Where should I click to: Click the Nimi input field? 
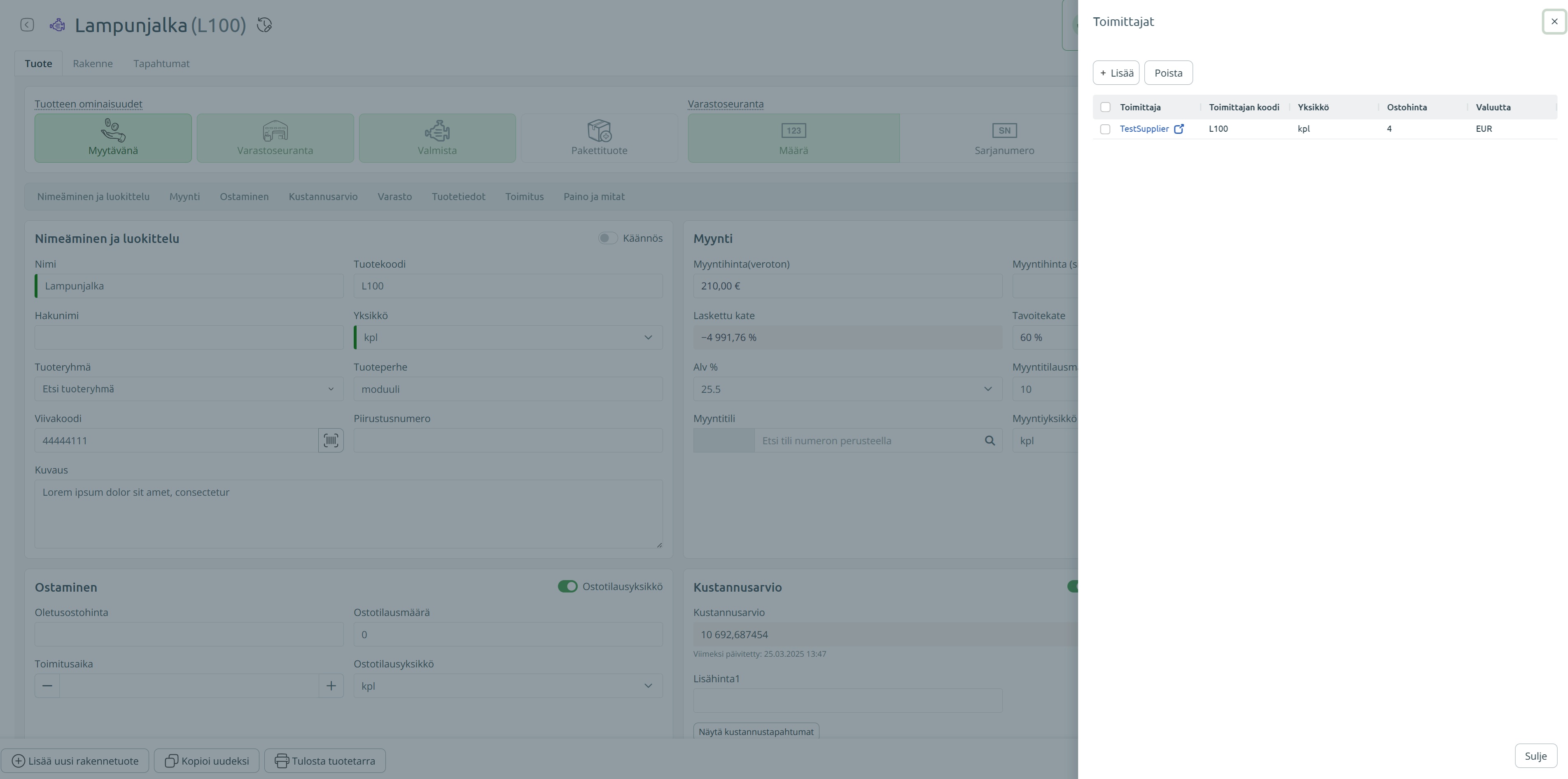coord(189,286)
